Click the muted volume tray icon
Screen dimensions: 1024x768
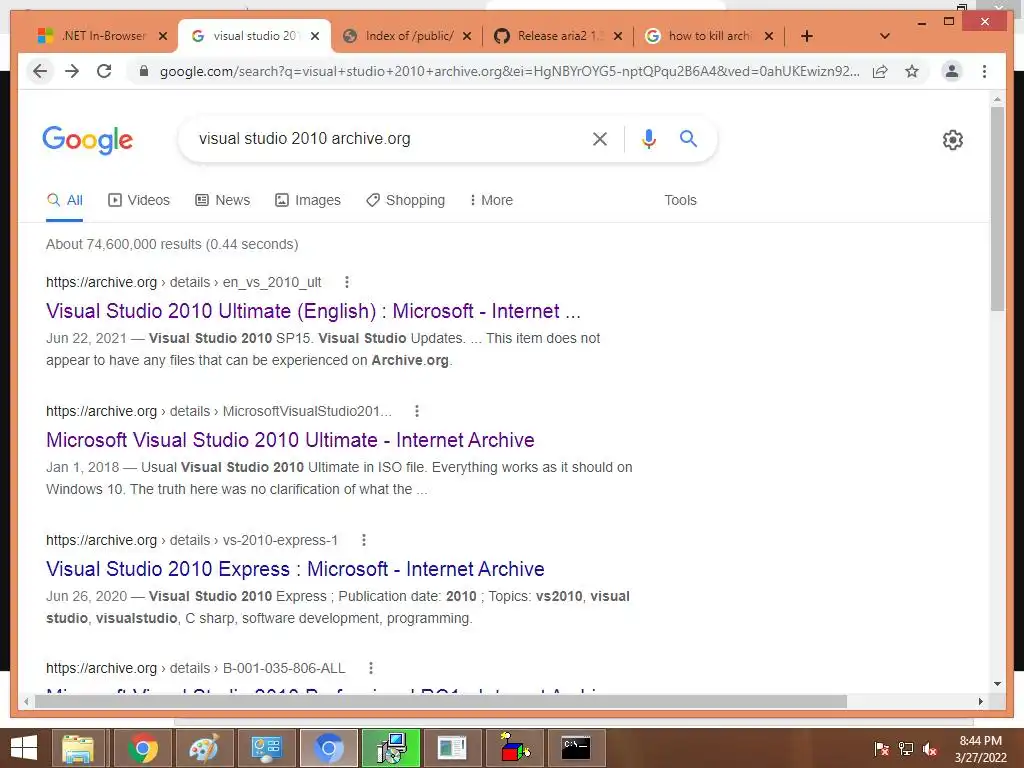click(x=930, y=749)
